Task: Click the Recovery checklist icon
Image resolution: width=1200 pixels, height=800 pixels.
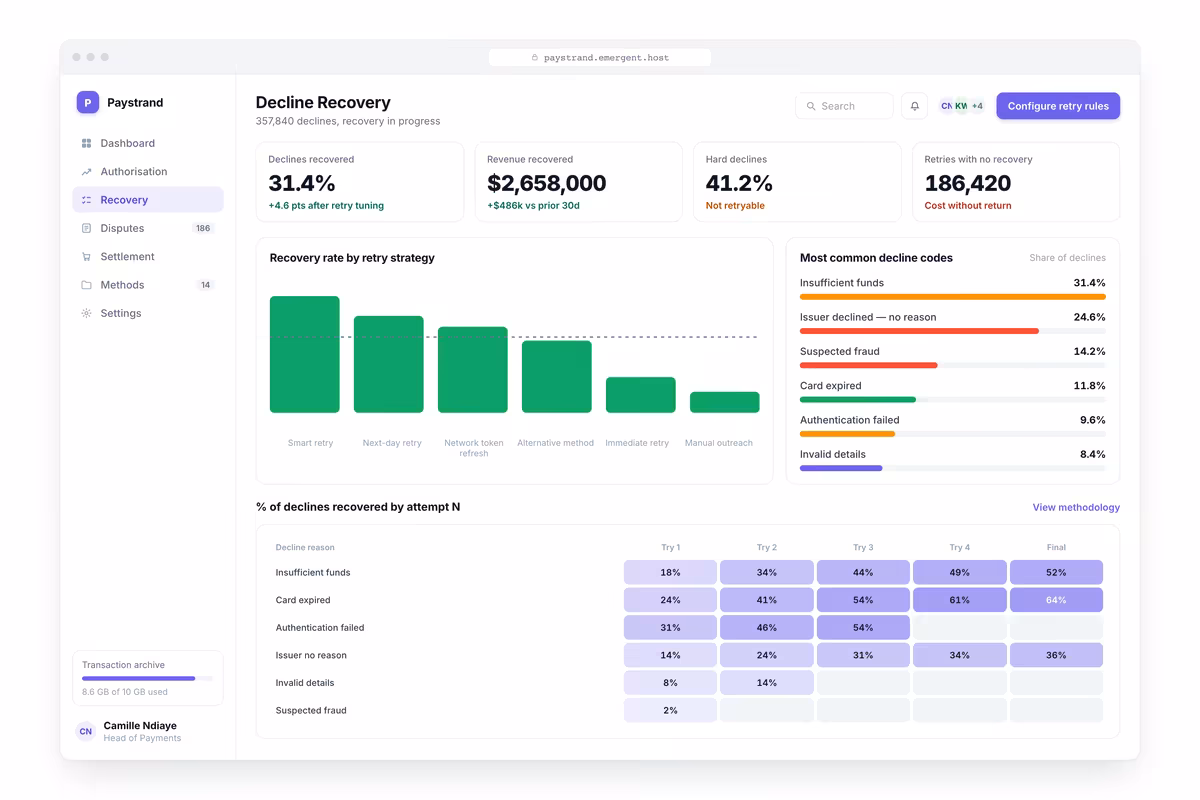Action: pos(87,200)
